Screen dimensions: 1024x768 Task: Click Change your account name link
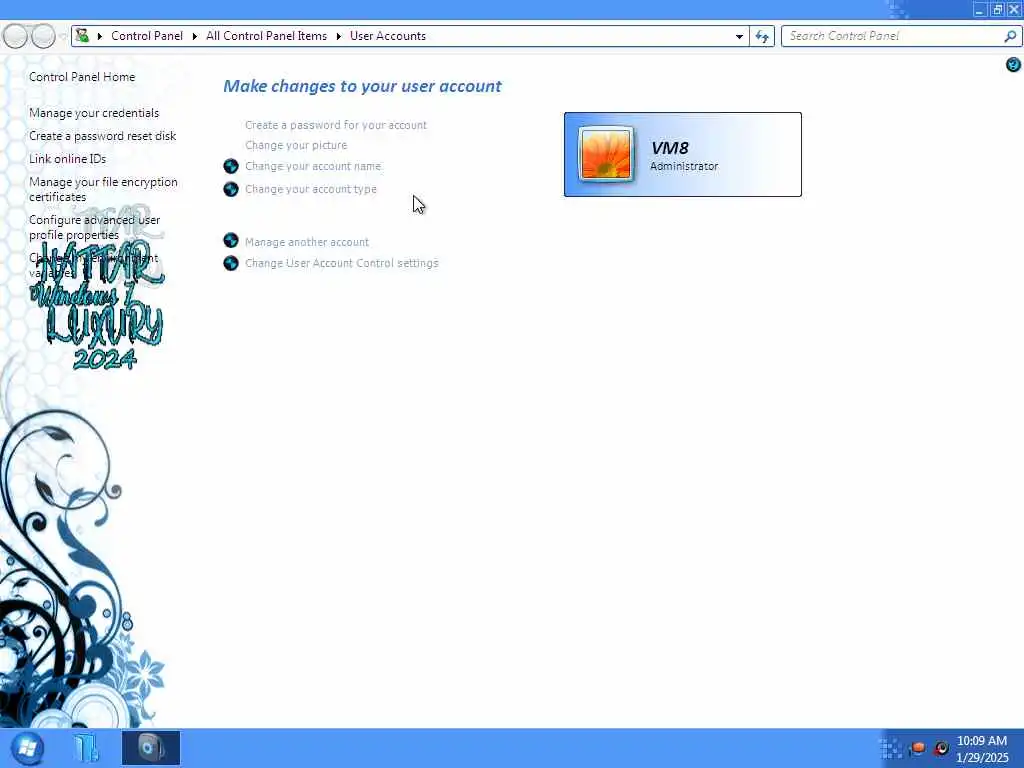point(313,166)
